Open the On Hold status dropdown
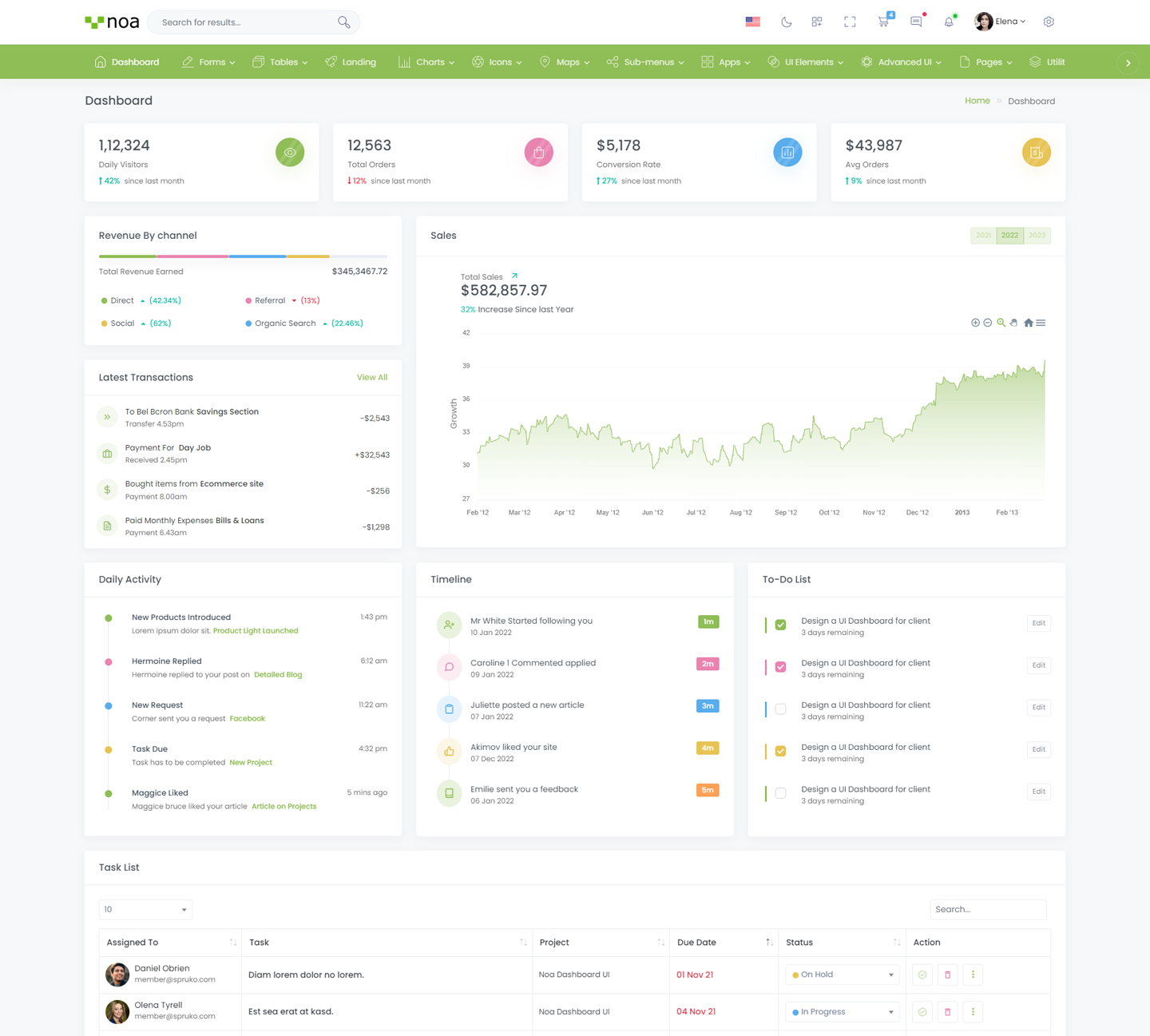1150x1036 pixels. (842, 974)
